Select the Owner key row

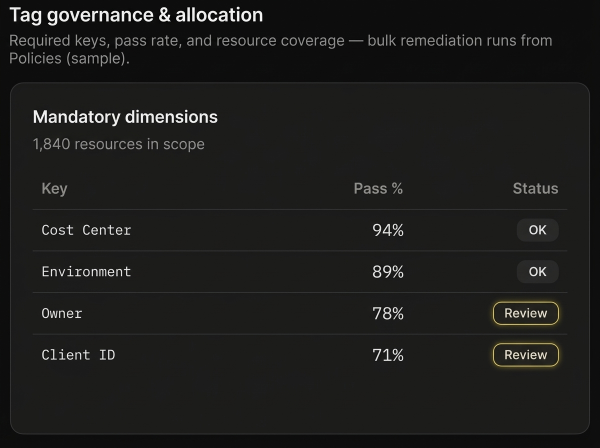[x=62, y=314]
